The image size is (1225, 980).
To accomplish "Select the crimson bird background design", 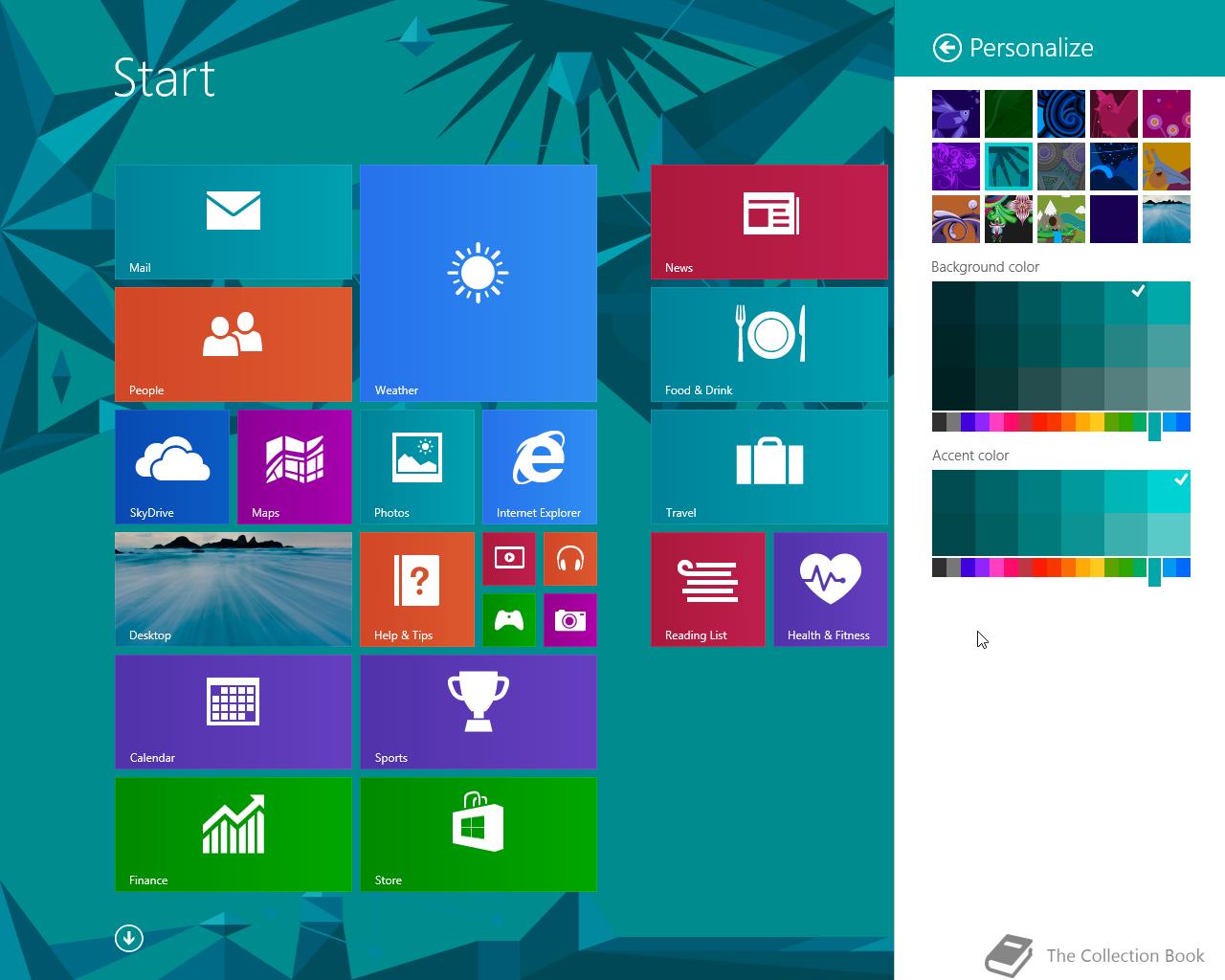I will pos(1114,114).
